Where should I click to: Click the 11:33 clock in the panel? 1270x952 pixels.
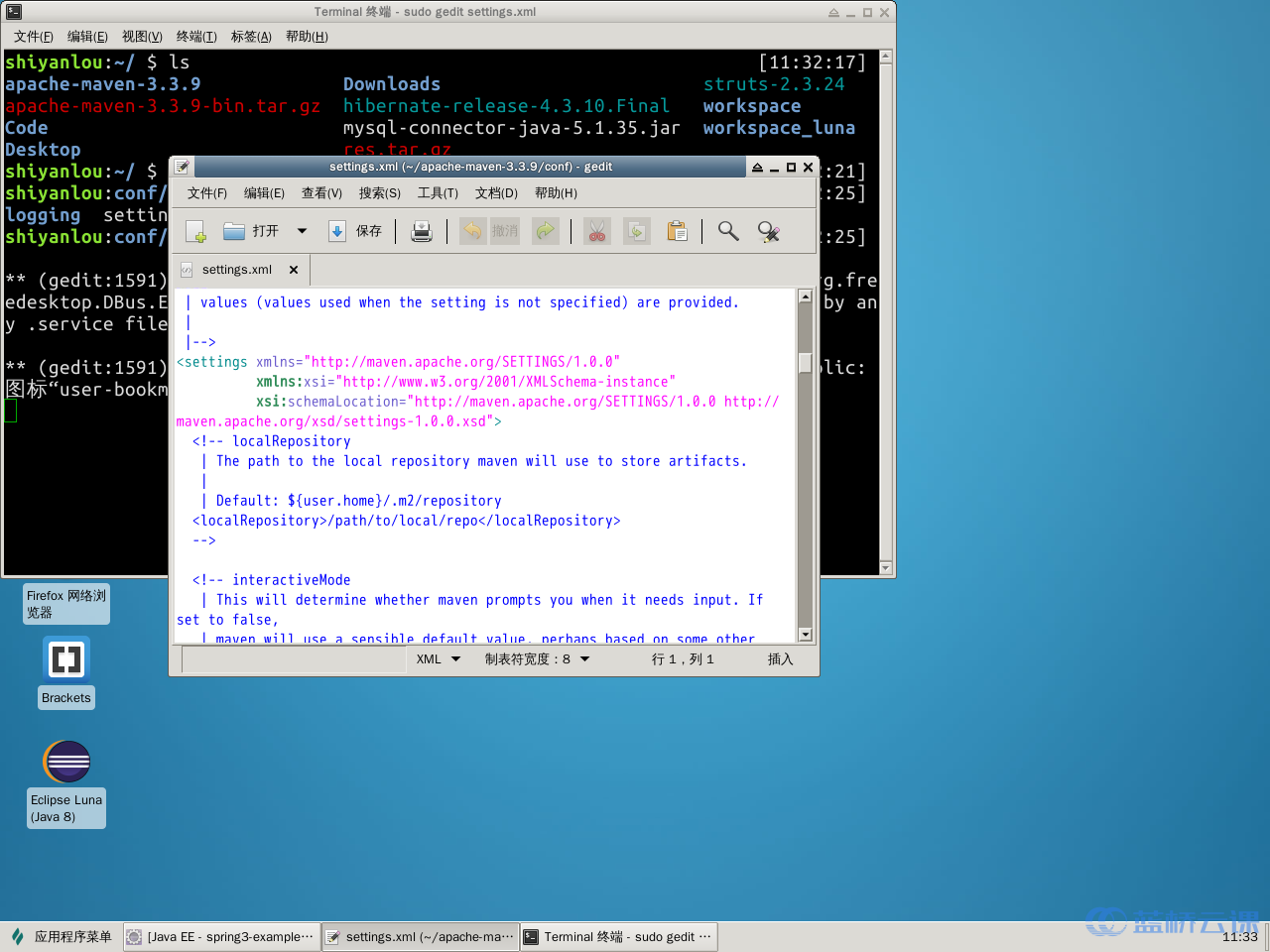(x=1239, y=936)
